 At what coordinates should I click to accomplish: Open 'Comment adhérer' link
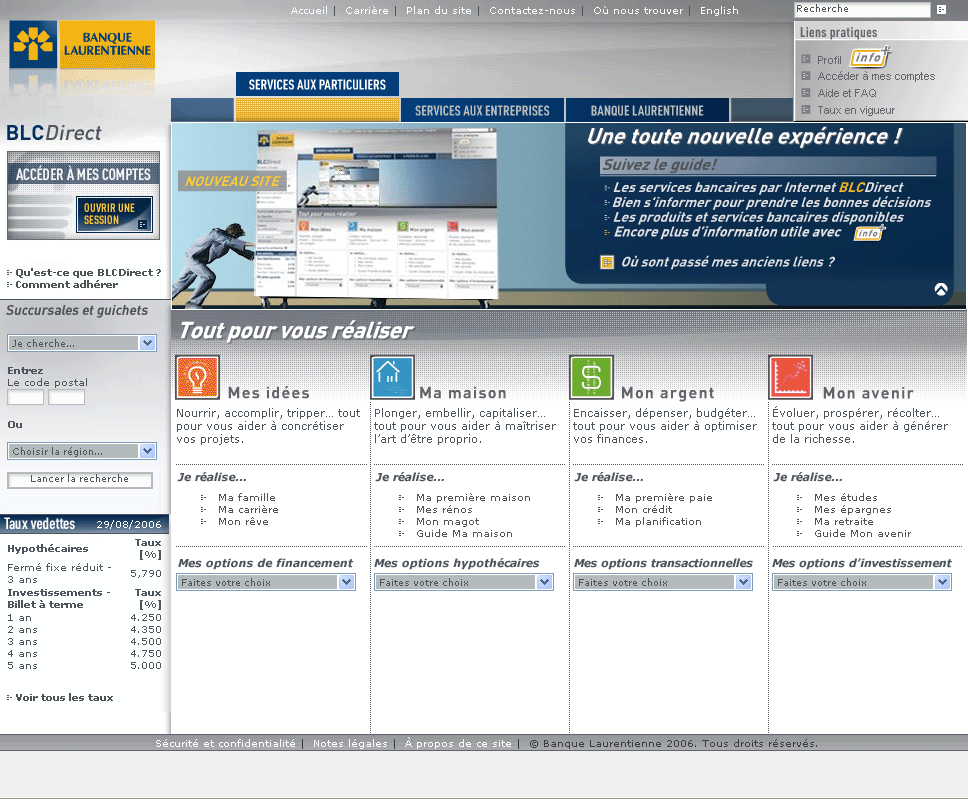click(67, 285)
